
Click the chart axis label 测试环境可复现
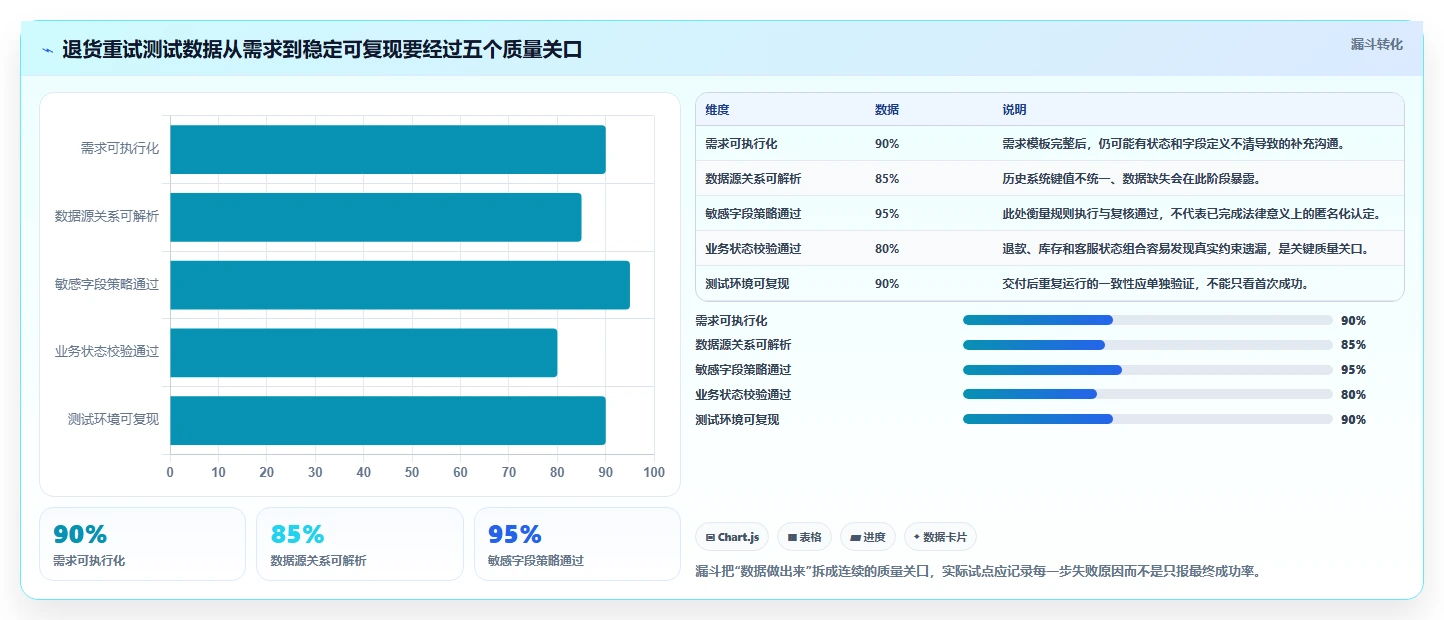(113, 420)
